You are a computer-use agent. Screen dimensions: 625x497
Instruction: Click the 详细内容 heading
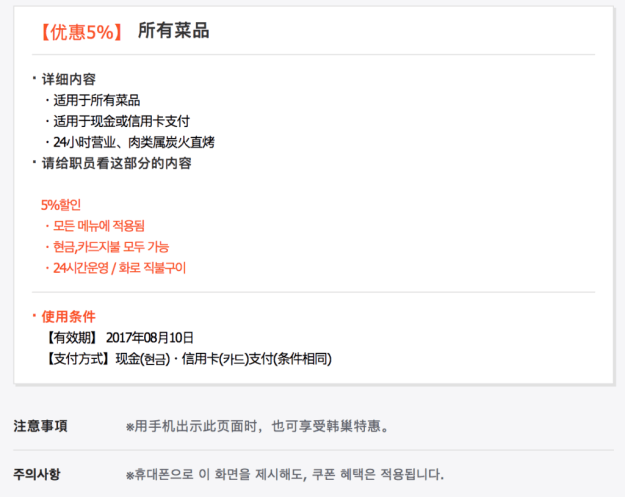[x=69, y=79]
